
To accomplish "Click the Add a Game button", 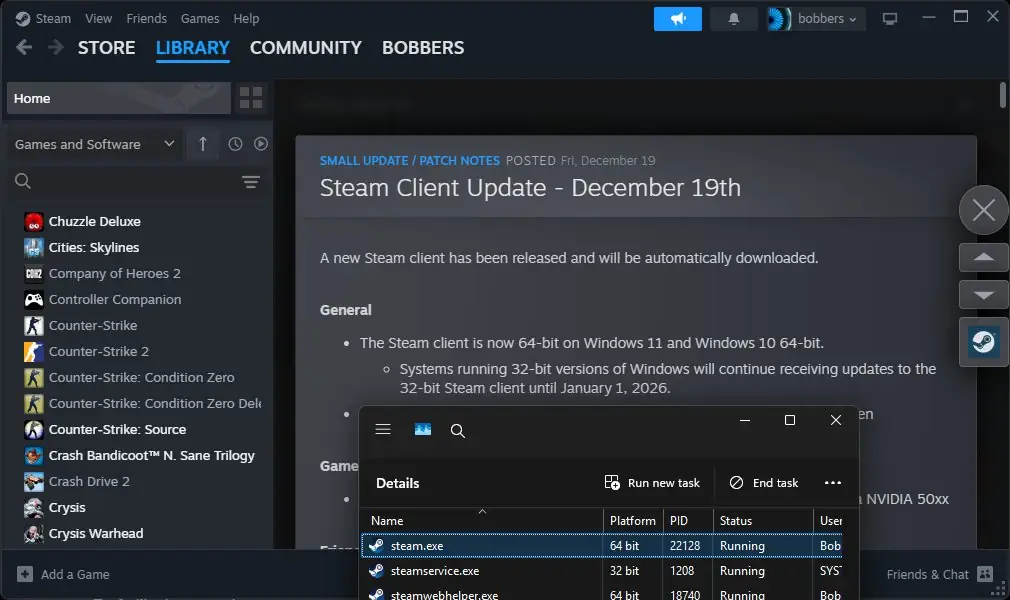I will 63,574.
